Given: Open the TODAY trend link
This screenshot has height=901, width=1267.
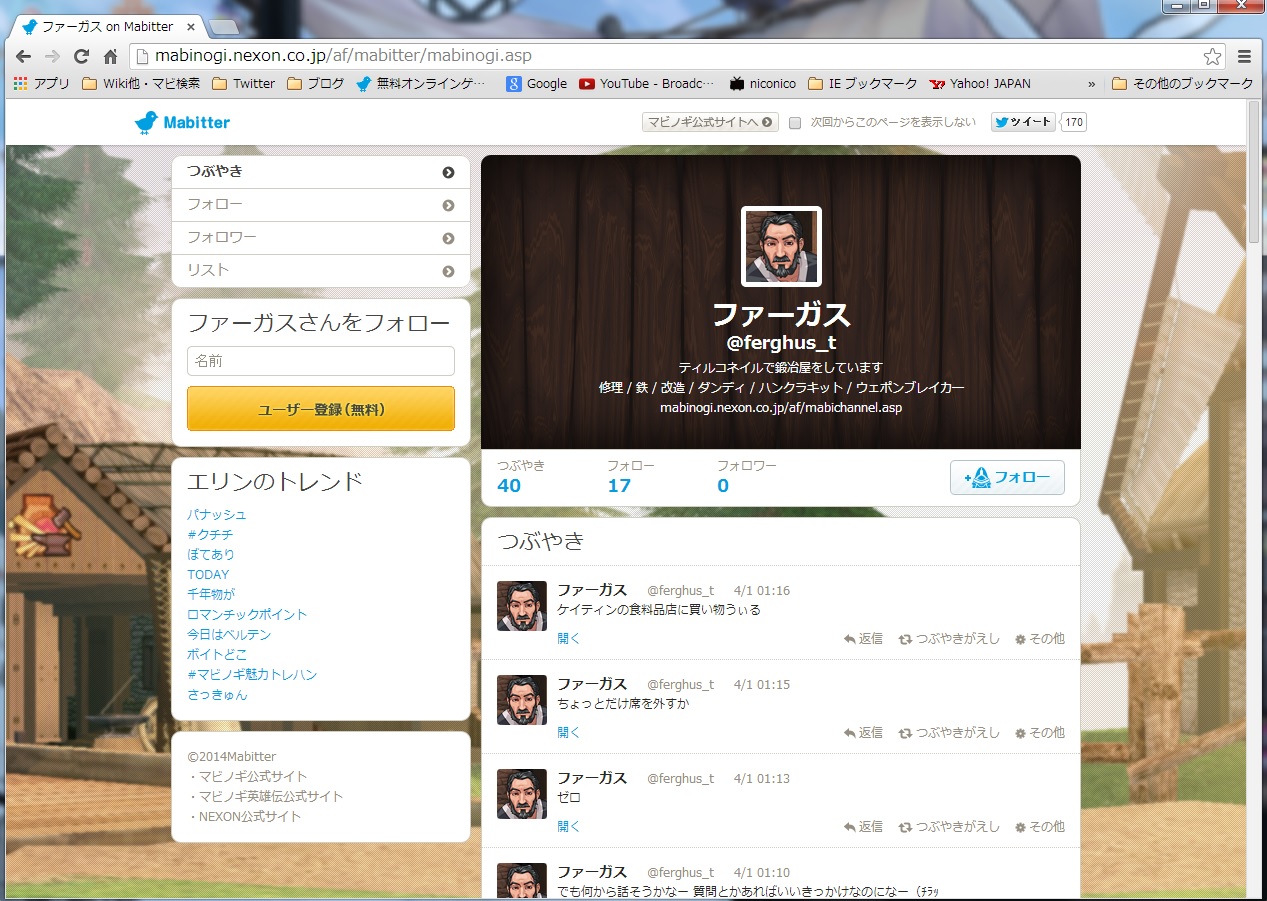Looking at the screenshot, I should point(208,574).
